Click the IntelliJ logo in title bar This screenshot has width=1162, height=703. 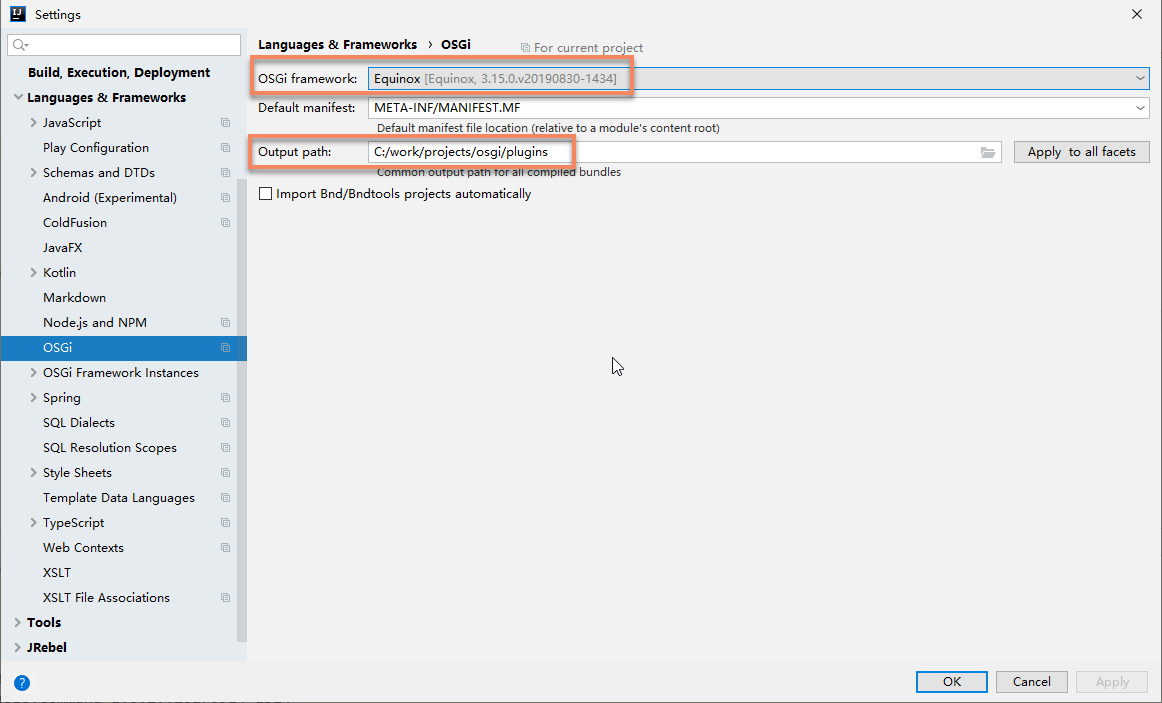18,14
